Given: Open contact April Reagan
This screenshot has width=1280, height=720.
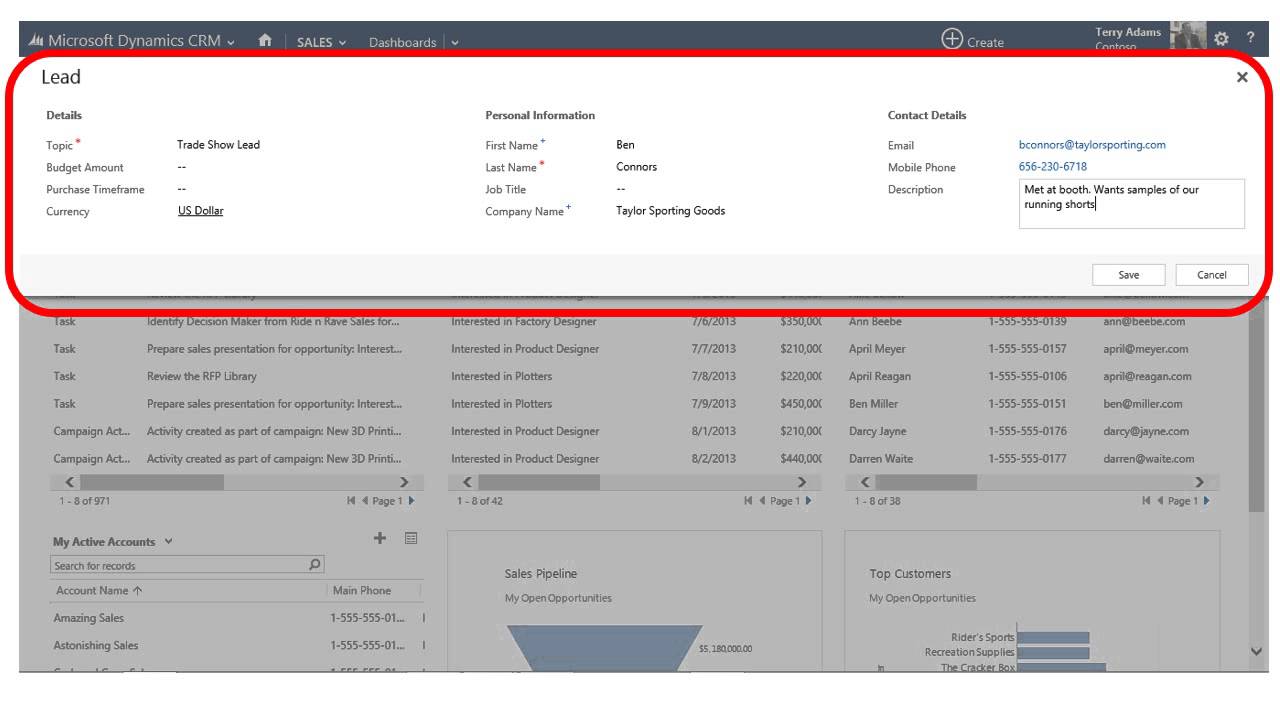Looking at the screenshot, I should click(882, 376).
